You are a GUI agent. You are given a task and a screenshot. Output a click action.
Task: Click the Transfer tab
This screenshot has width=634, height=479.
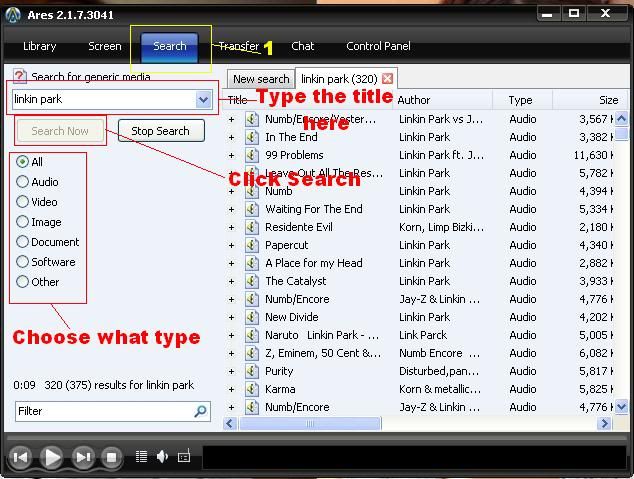coord(239,46)
